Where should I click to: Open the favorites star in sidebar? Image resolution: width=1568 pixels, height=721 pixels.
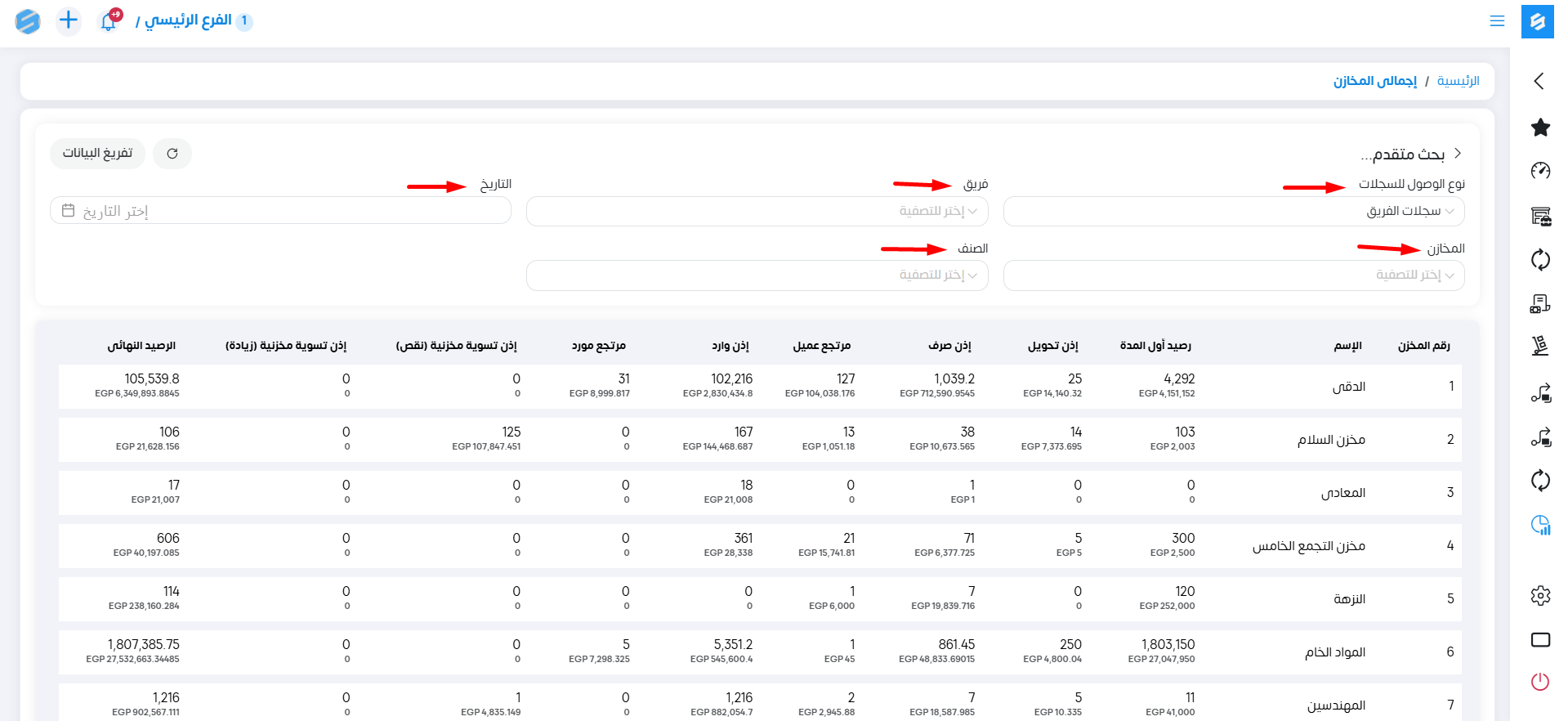tap(1540, 128)
